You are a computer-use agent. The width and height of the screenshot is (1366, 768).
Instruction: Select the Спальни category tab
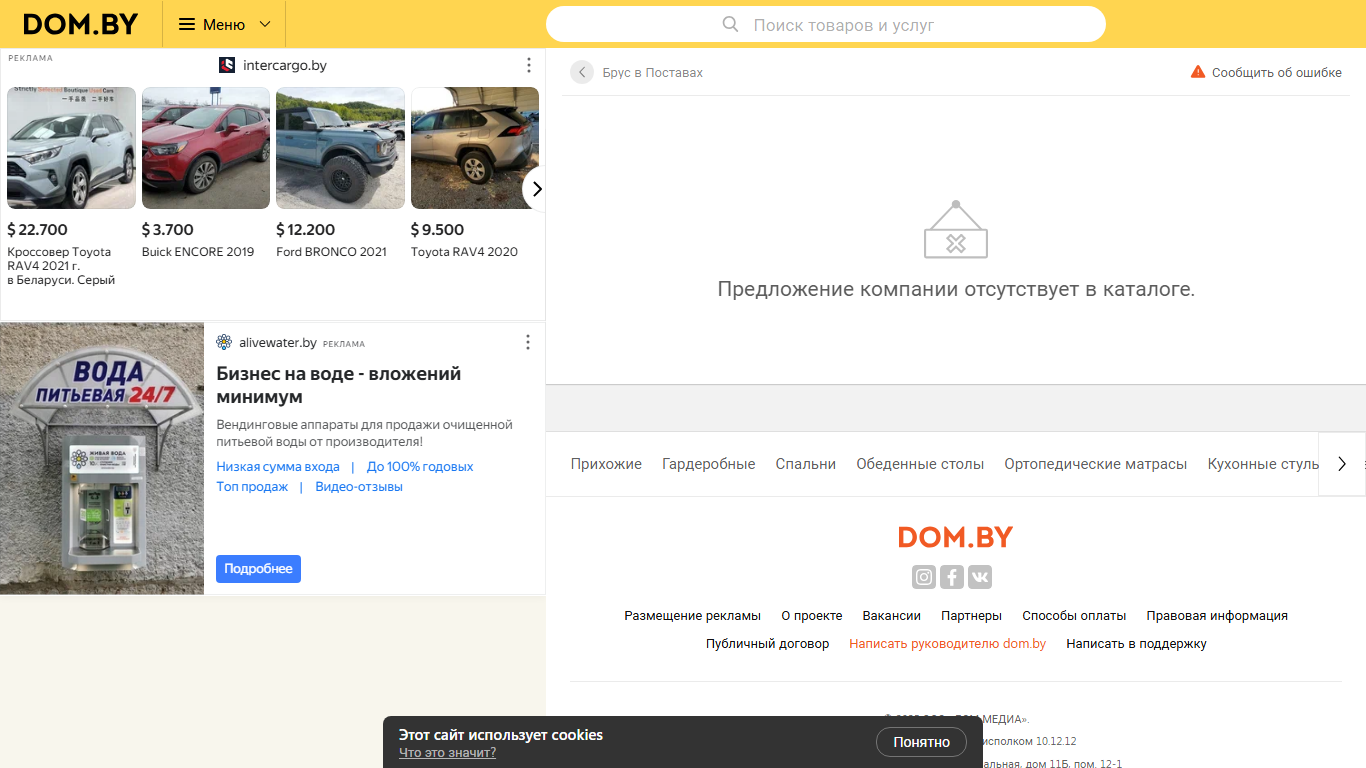point(806,464)
